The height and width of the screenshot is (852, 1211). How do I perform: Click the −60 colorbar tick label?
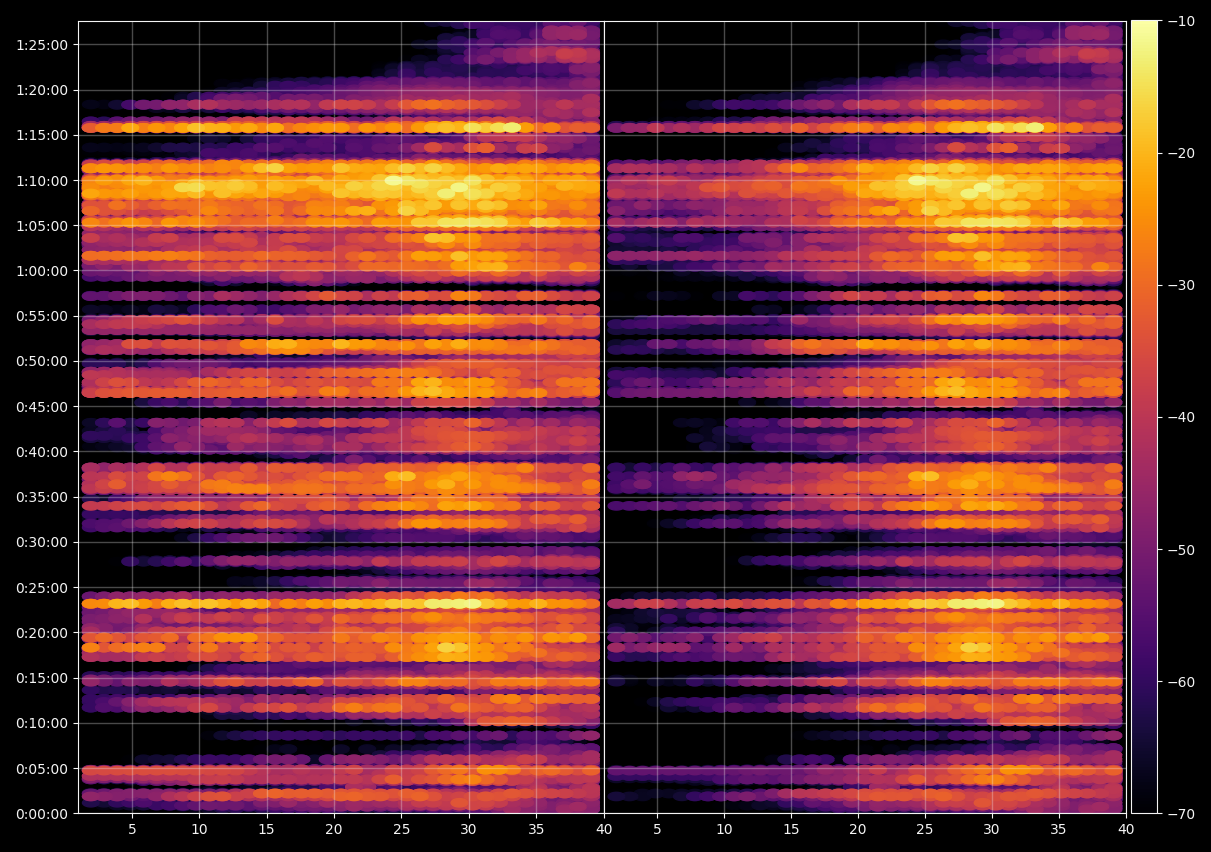(x=1180, y=682)
